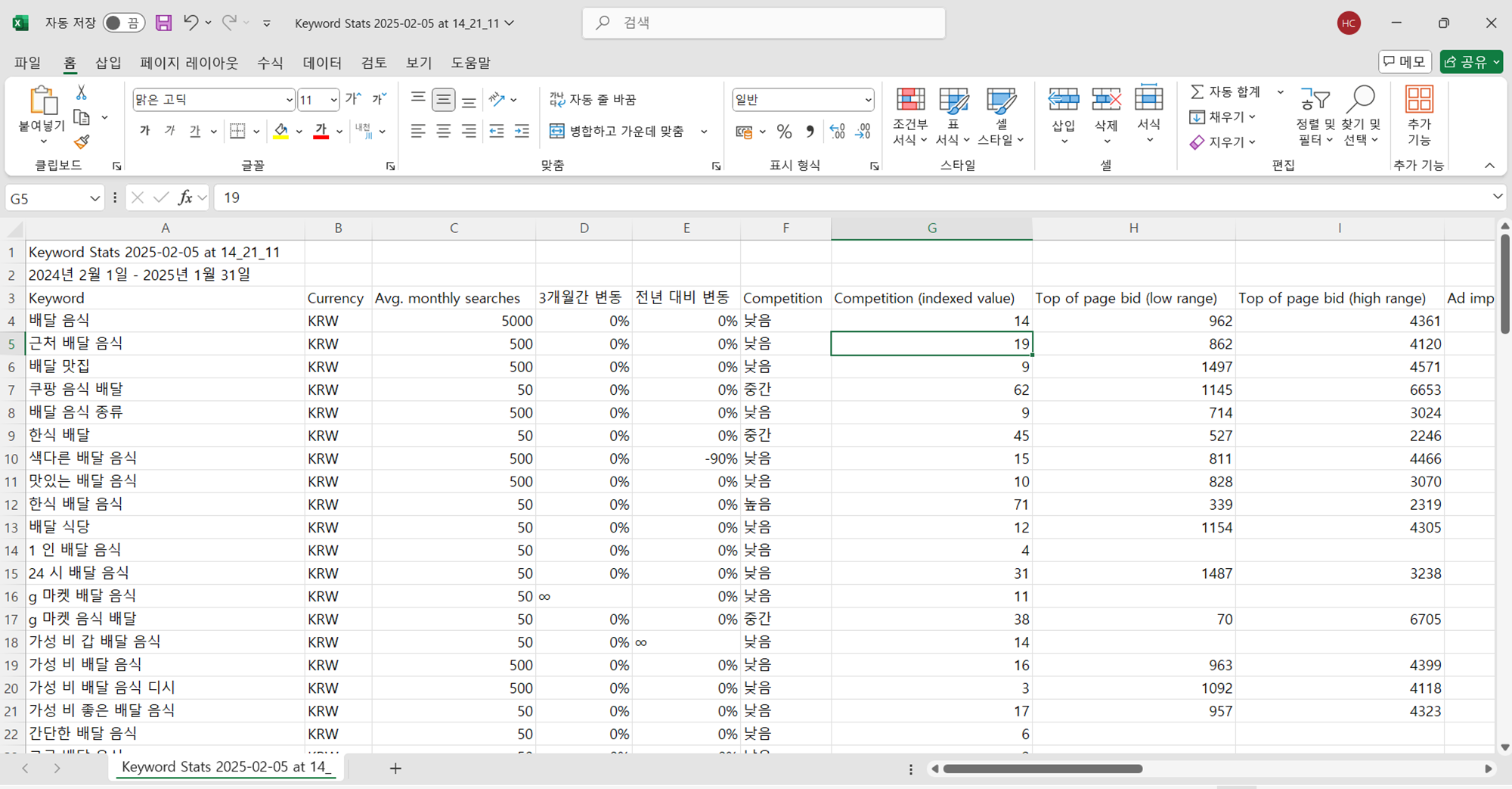Screen dimensions: 1512x789
Task: Align text right icon
Action: 469,131
